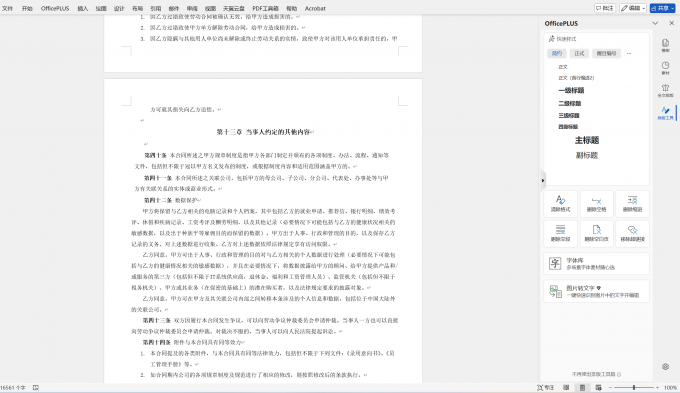Click the 删除缩进 (delete indents) tool
680x393 pixels.
632,203
